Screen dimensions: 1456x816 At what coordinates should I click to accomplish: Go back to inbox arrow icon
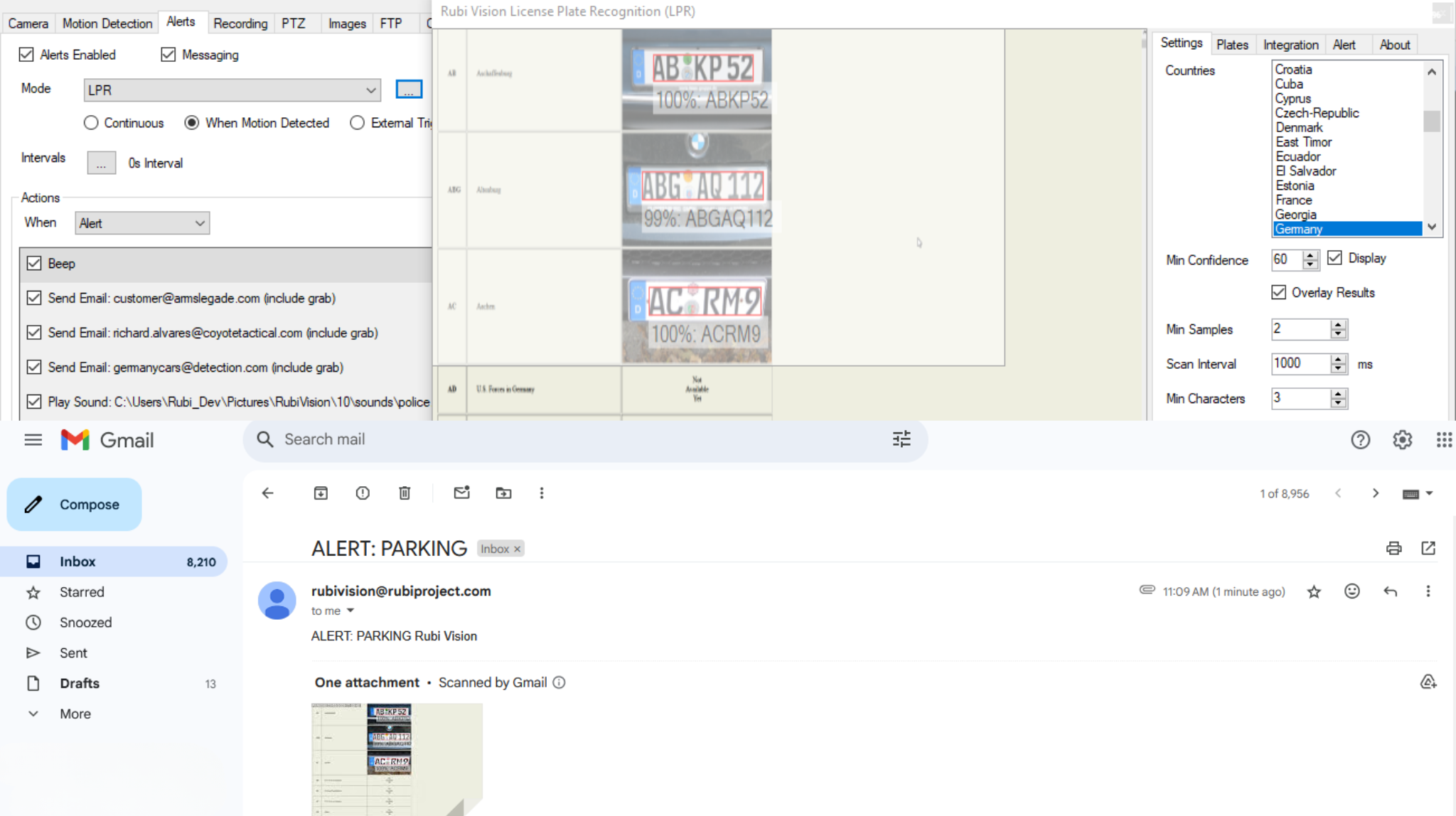pyautogui.click(x=267, y=493)
